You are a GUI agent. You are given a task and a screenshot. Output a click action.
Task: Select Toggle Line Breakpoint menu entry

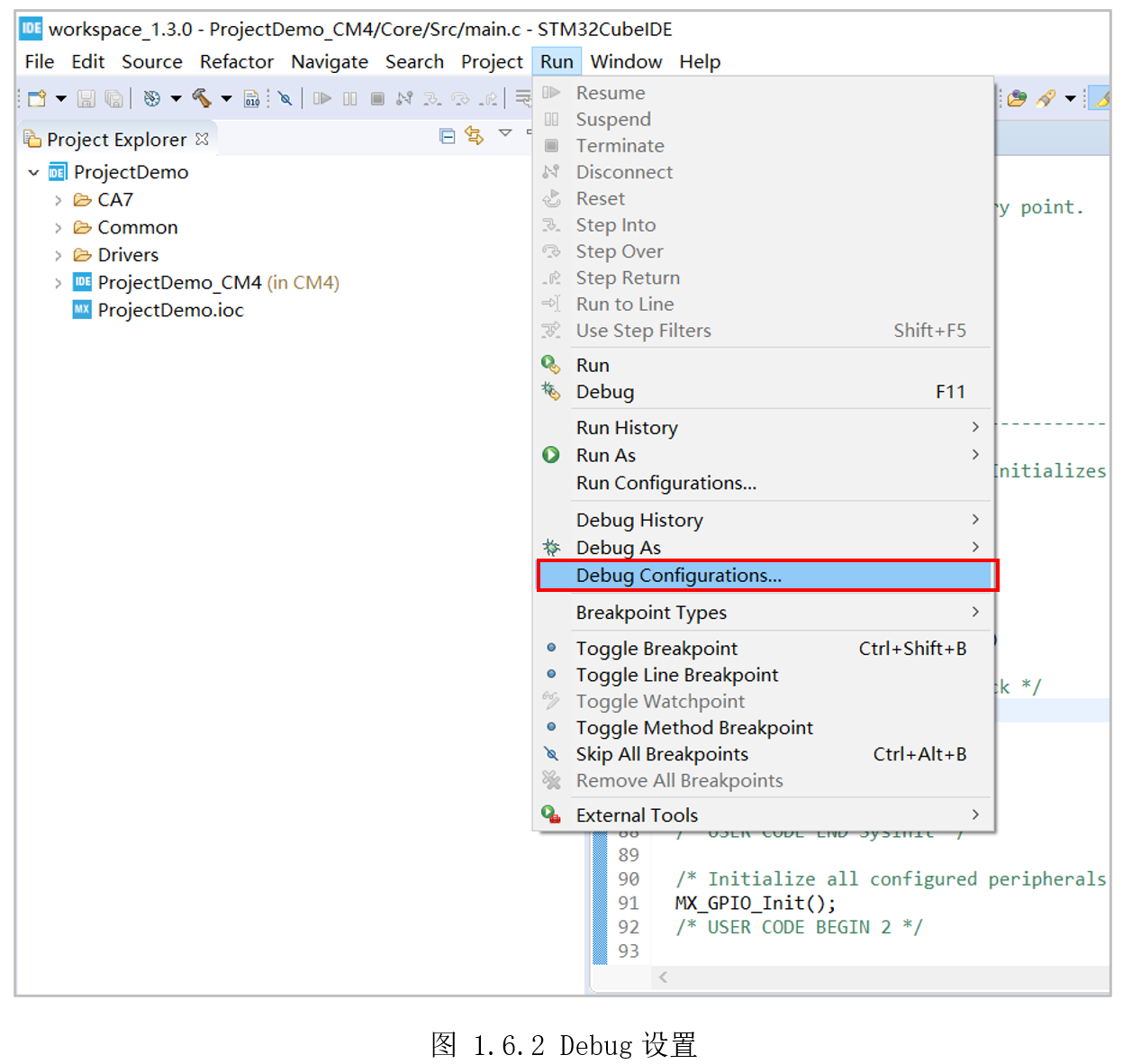point(676,675)
